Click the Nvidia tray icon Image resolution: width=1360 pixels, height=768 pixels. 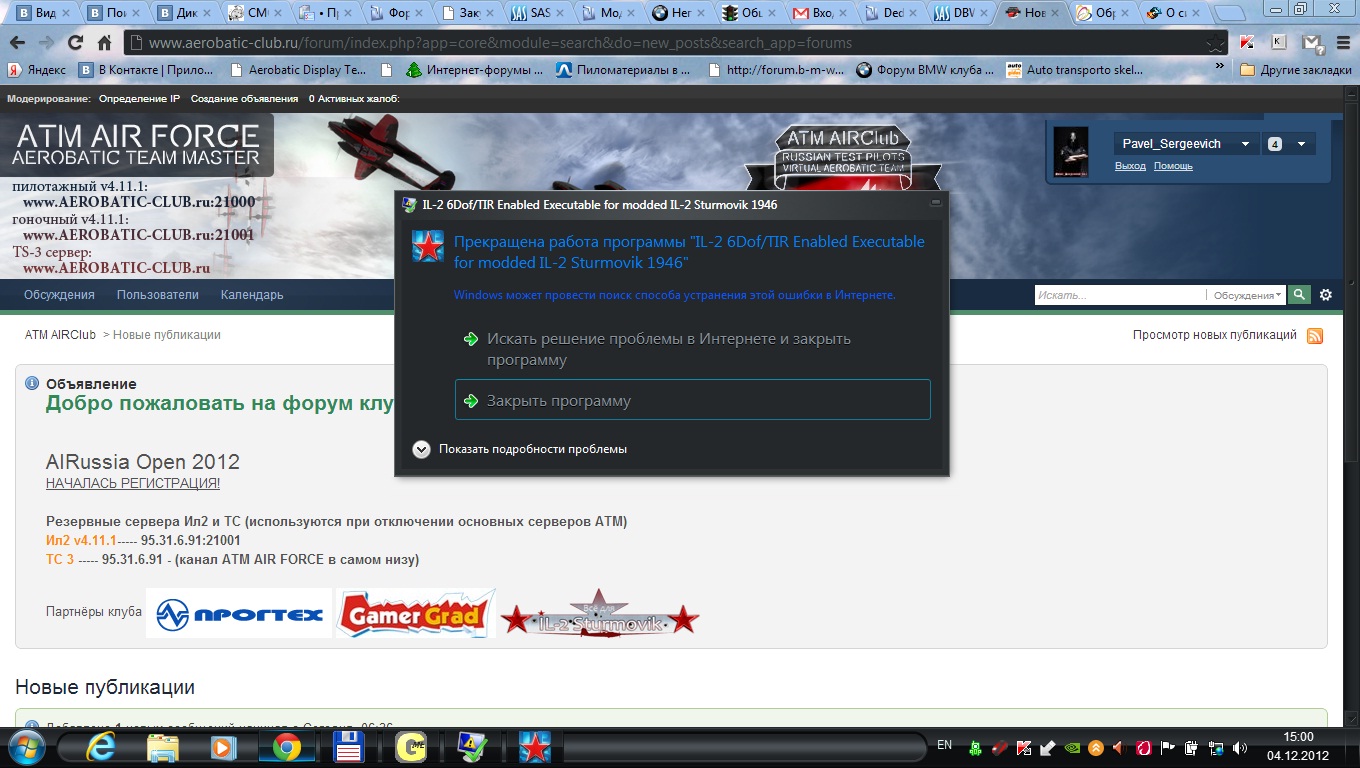coord(1073,748)
